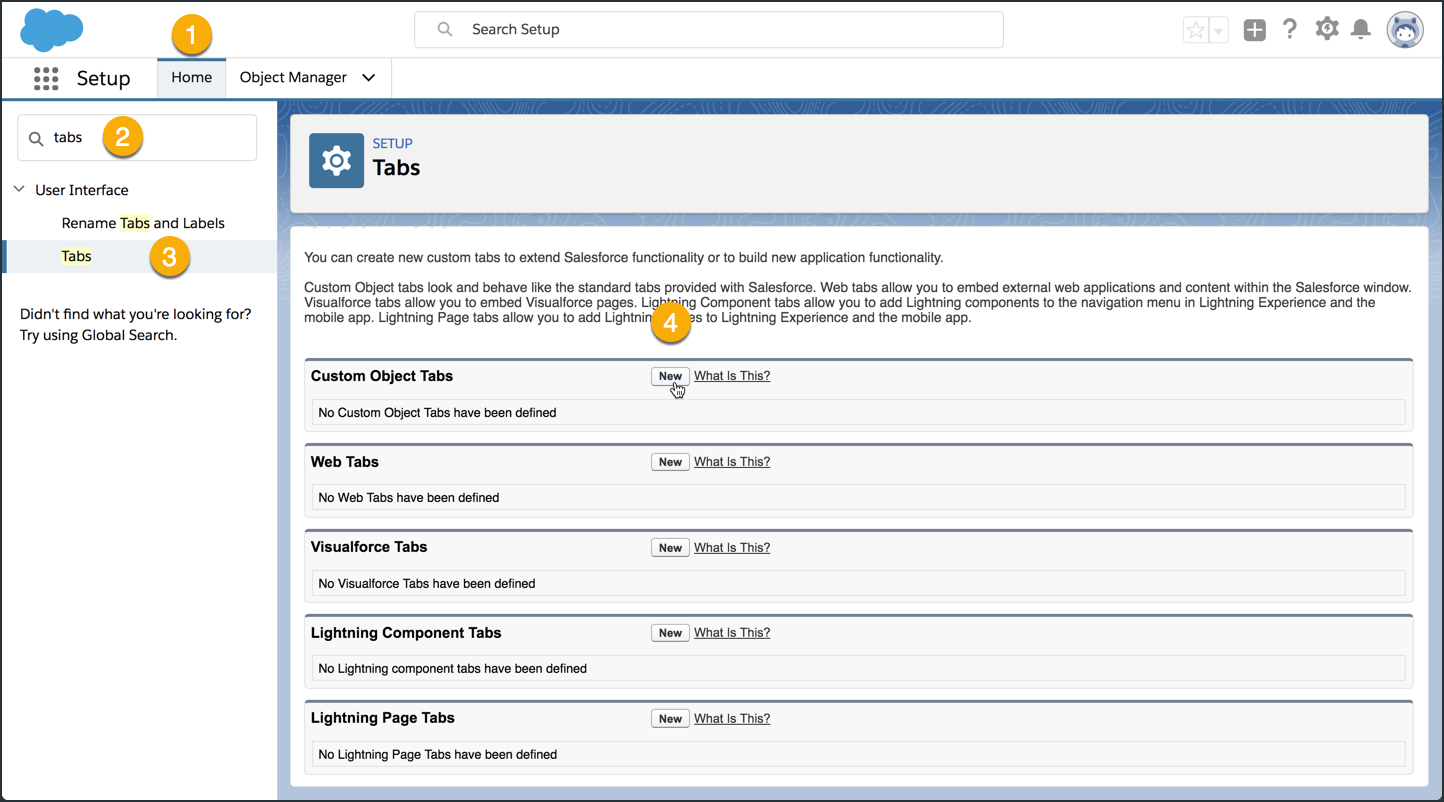
Task: Open the notifications bell
Action: 1360,29
